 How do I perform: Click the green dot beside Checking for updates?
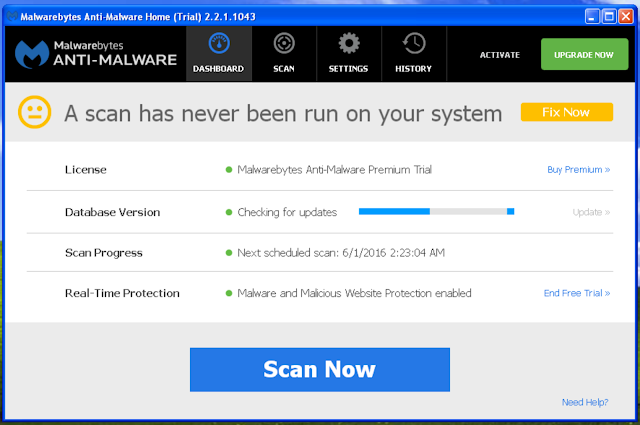pos(229,212)
